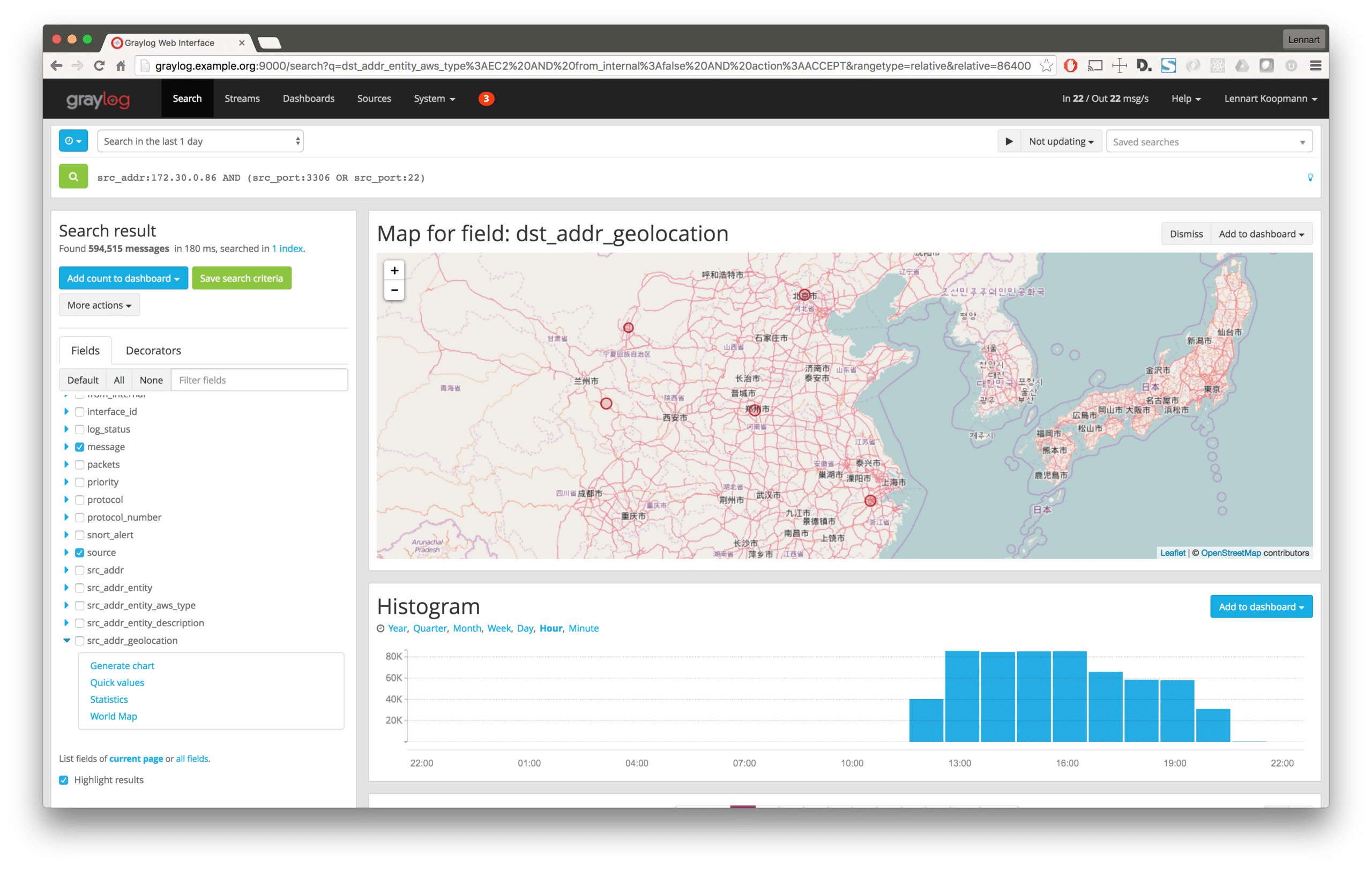Uncheck the source field checkbox

[x=80, y=552]
